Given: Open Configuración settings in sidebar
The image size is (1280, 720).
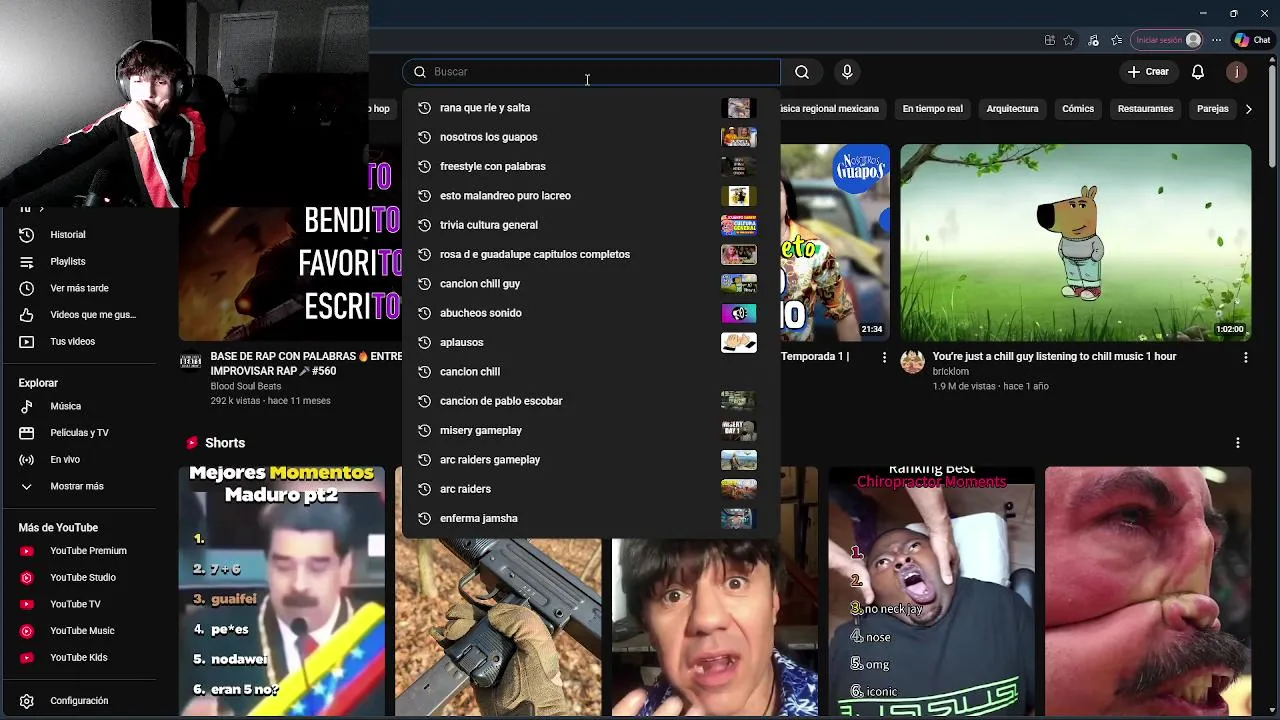Looking at the screenshot, I should click(x=77, y=701).
